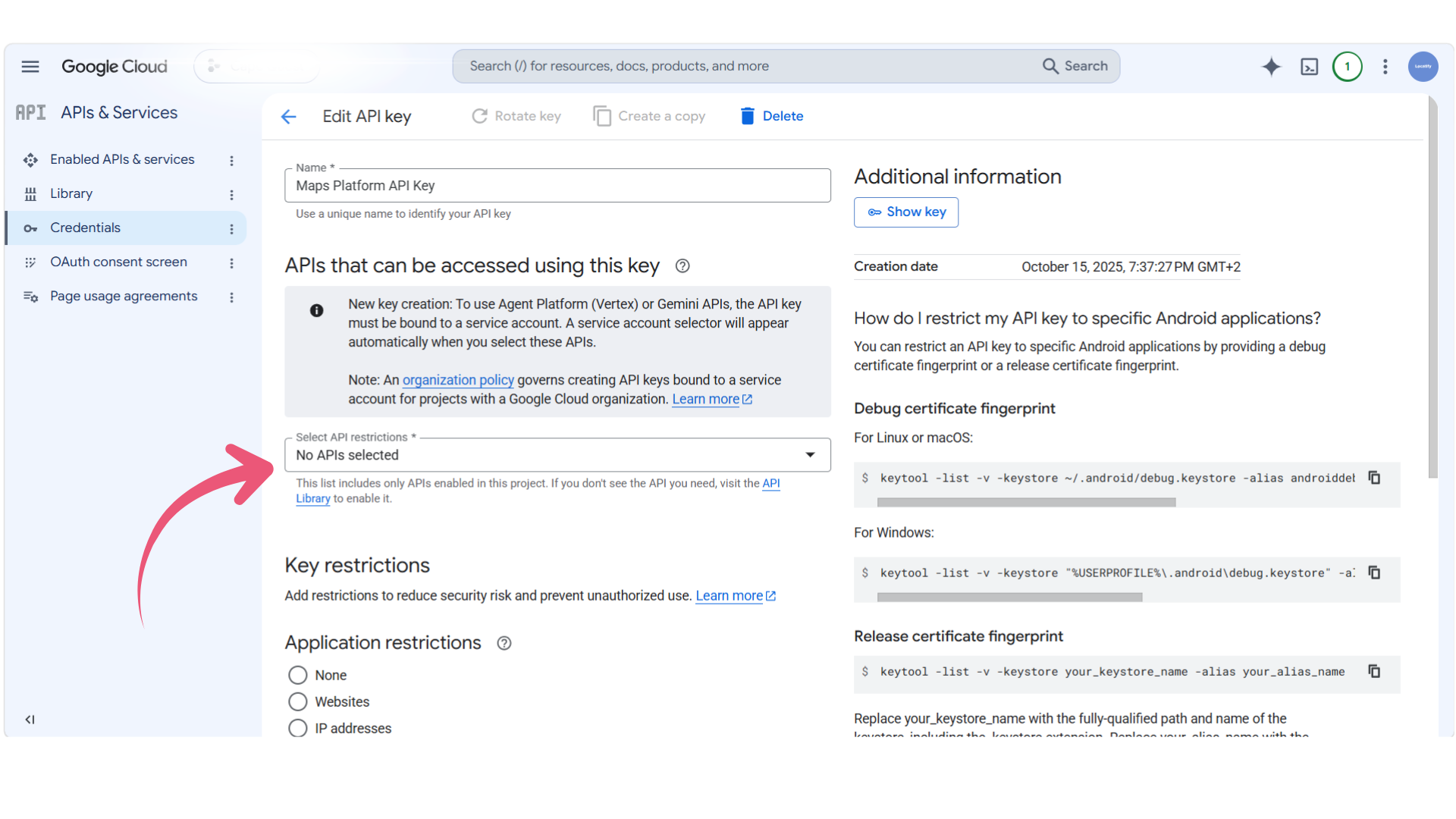The height and width of the screenshot is (819, 1456).
Task: Click the creation date value October 15, 2025
Action: coord(1131,267)
